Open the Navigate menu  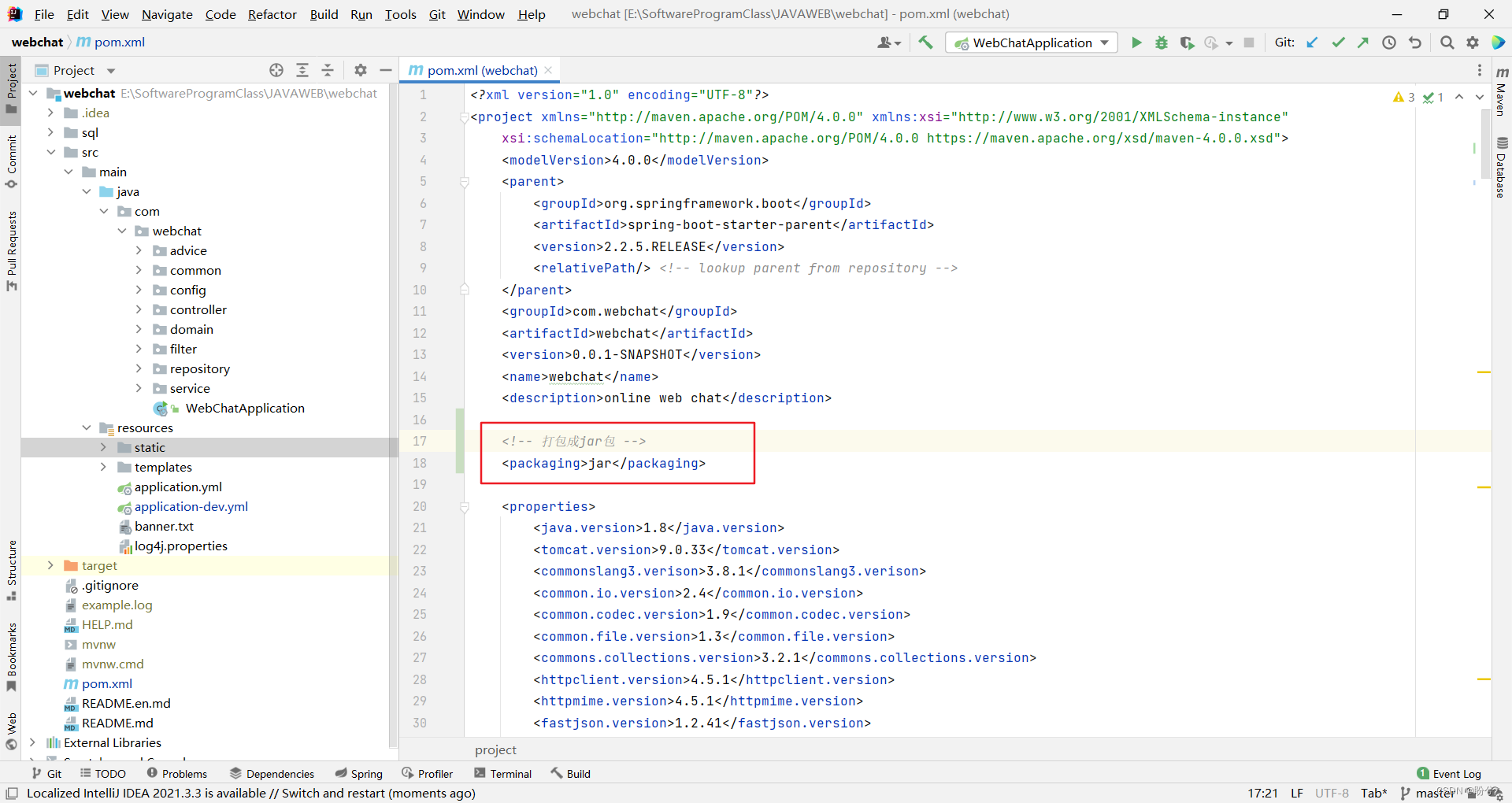click(167, 14)
